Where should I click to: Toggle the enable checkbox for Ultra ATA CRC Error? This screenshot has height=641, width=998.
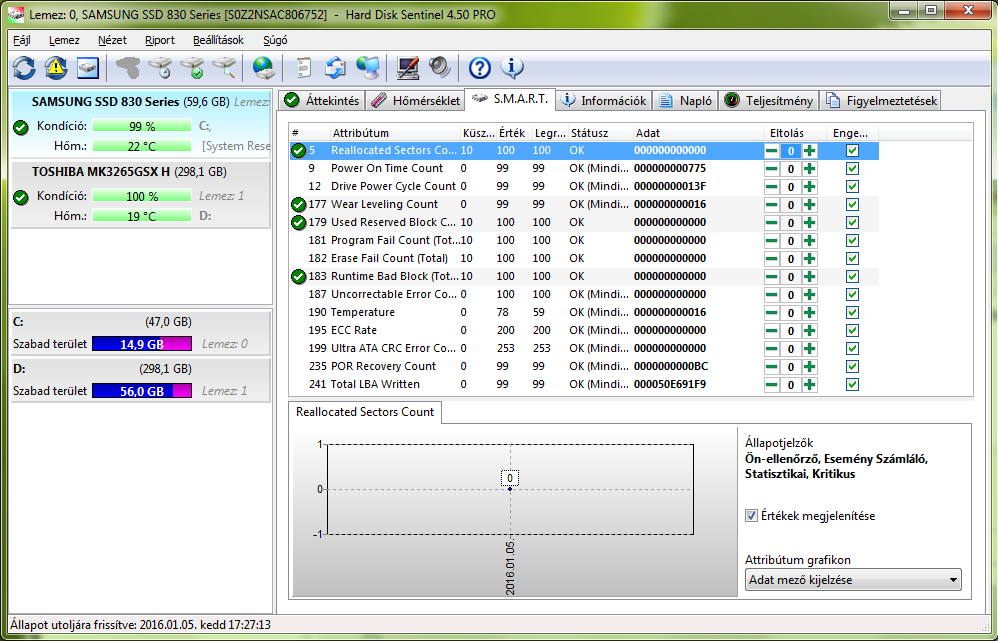coord(852,348)
